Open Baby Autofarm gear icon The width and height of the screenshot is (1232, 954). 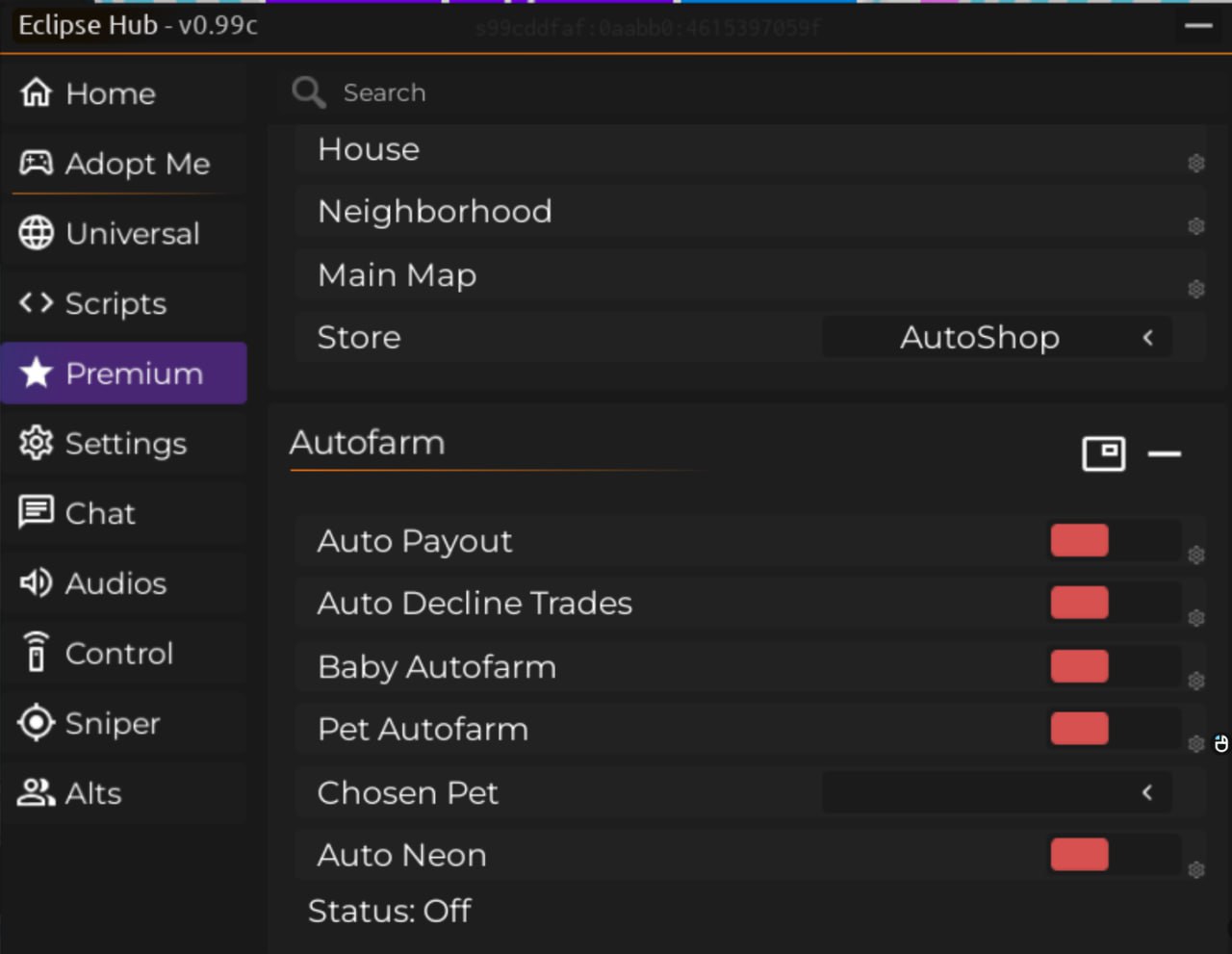click(1196, 681)
